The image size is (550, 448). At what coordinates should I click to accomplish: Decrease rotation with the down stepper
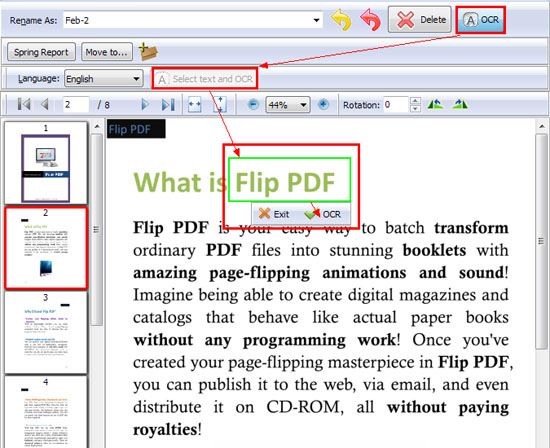tap(415, 108)
